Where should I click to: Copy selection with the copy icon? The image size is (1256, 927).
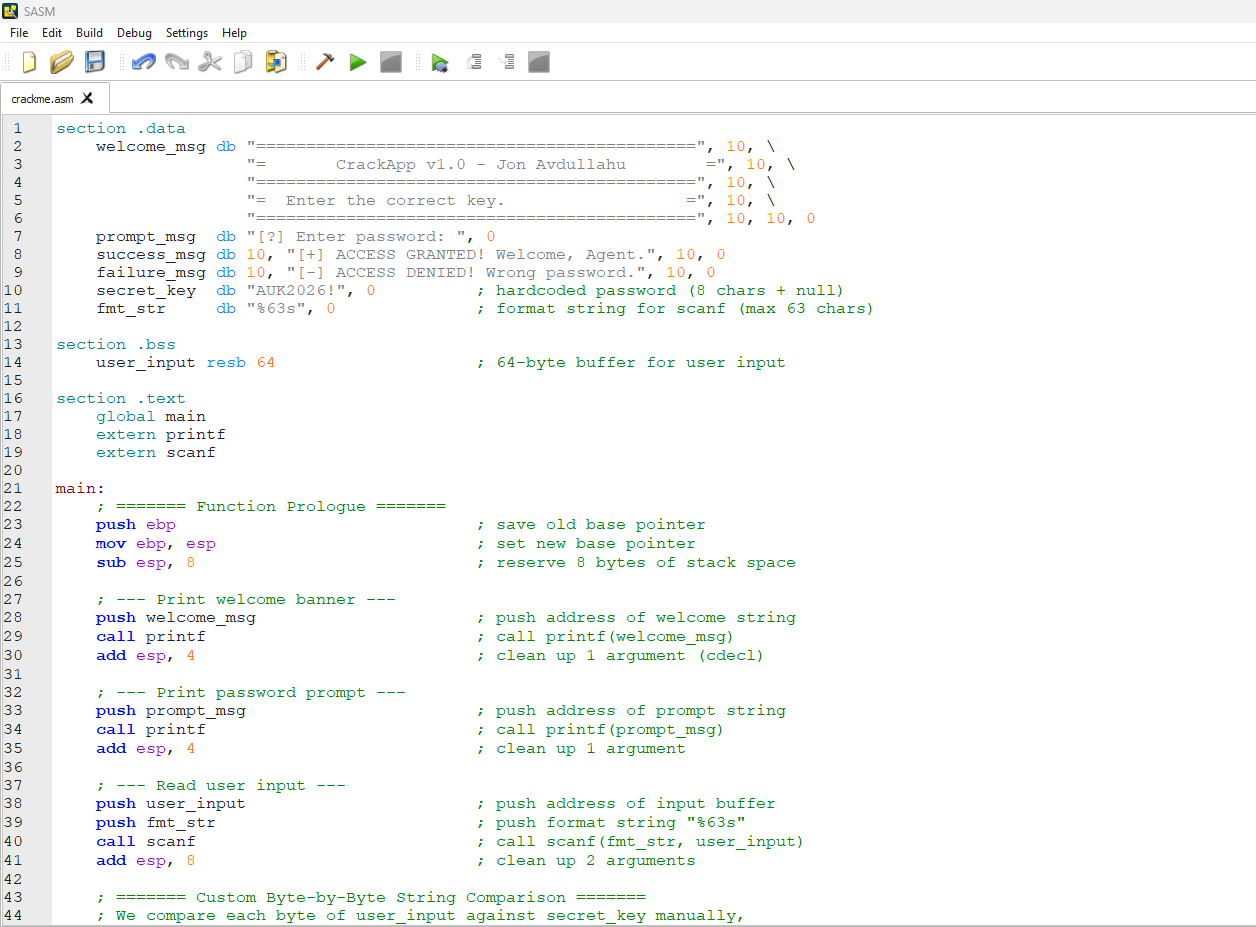tap(243, 62)
